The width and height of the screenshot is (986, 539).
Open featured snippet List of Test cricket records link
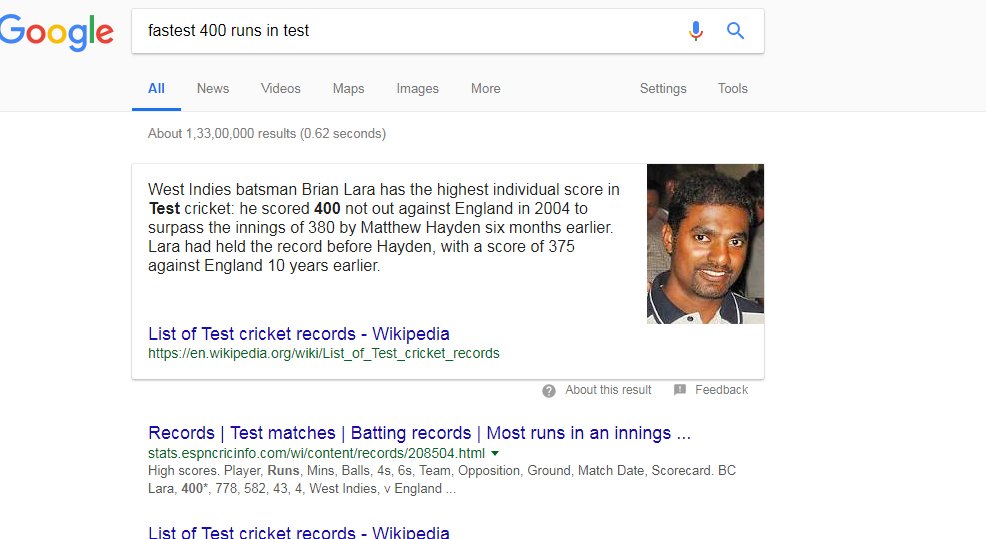click(299, 334)
